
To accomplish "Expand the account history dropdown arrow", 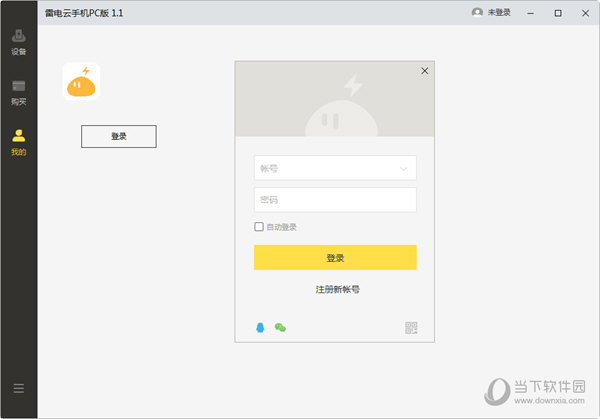I will pos(403,169).
